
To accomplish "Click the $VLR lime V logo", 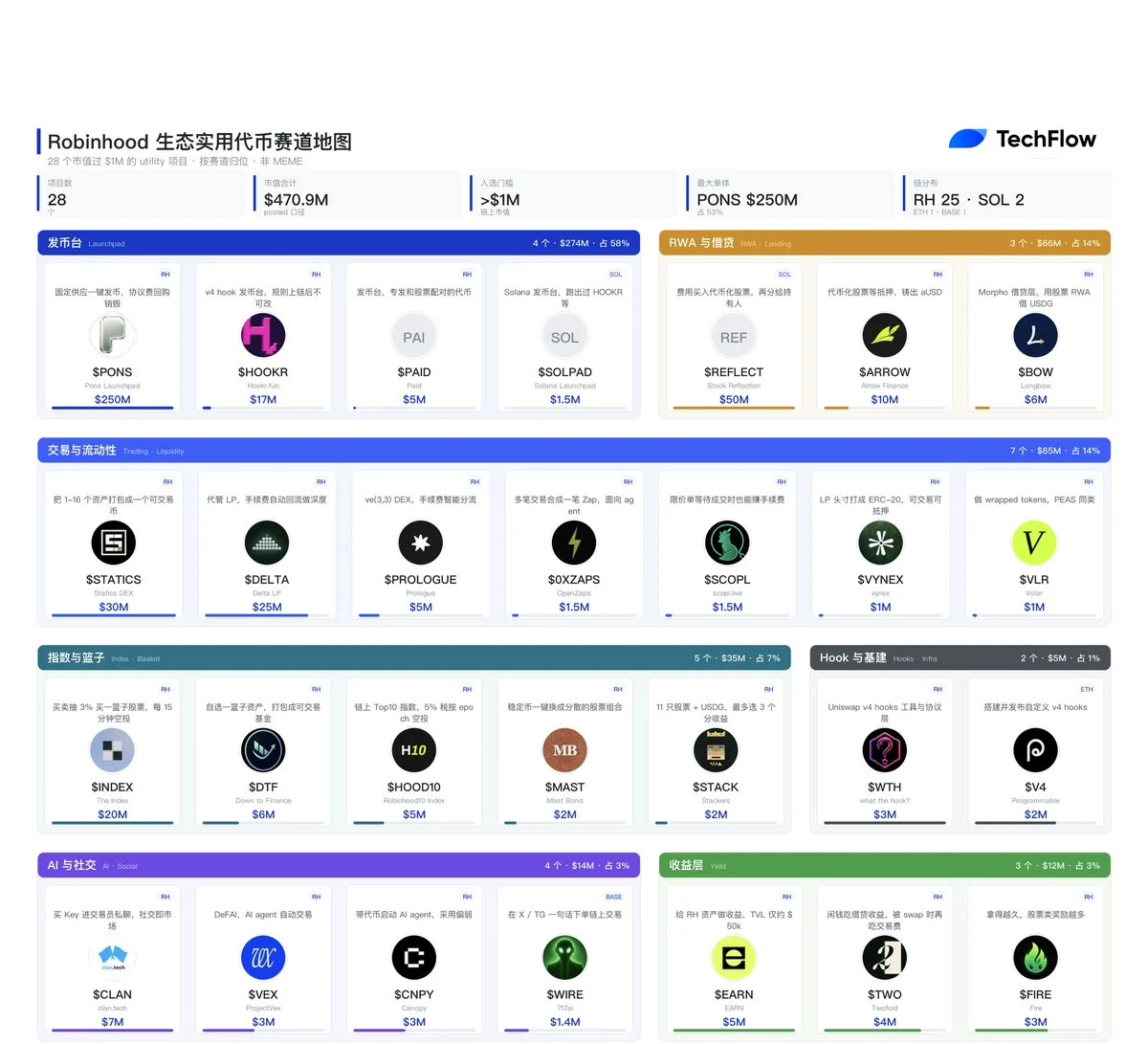I will pos(1034,544).
